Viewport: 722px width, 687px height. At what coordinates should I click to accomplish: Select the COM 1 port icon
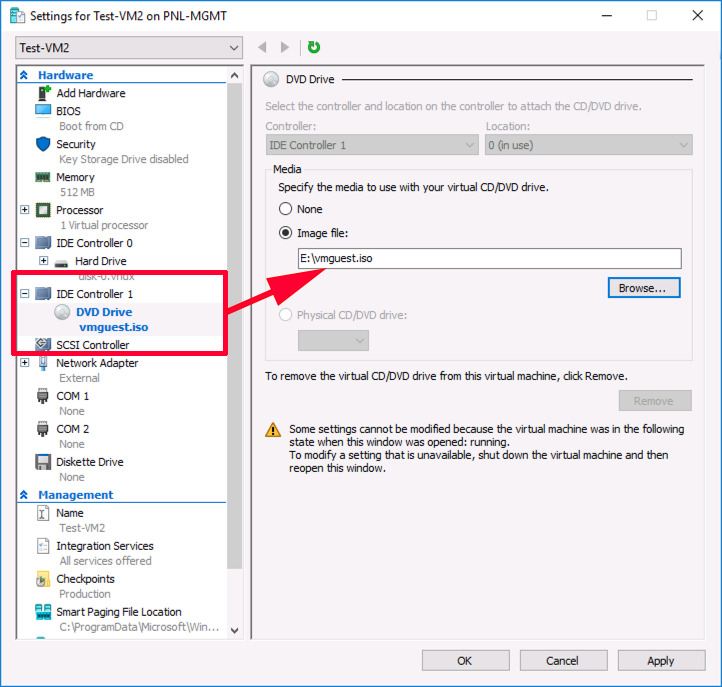(x=42, y=396)
